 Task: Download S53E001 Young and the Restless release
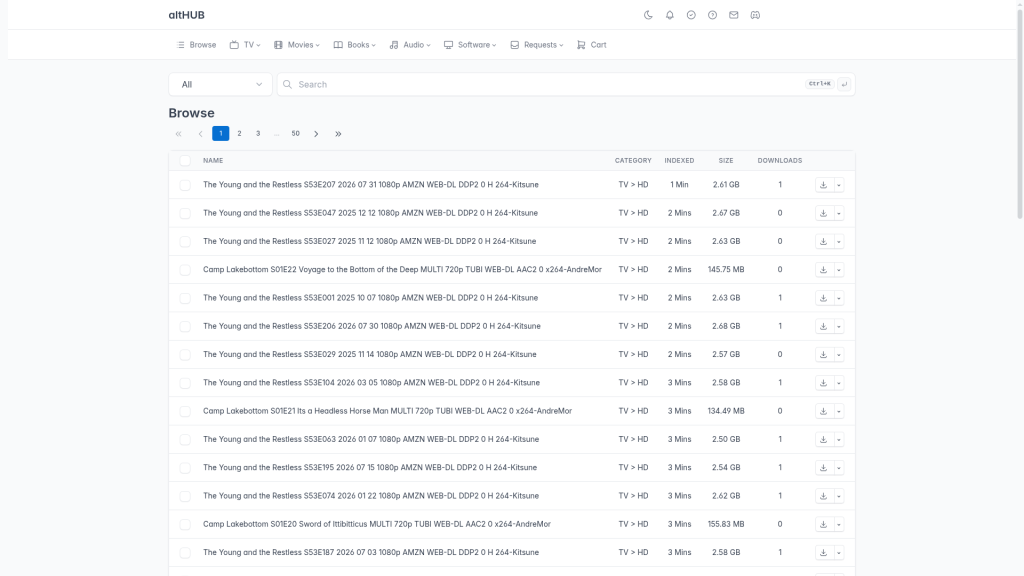tap(824, 298)
